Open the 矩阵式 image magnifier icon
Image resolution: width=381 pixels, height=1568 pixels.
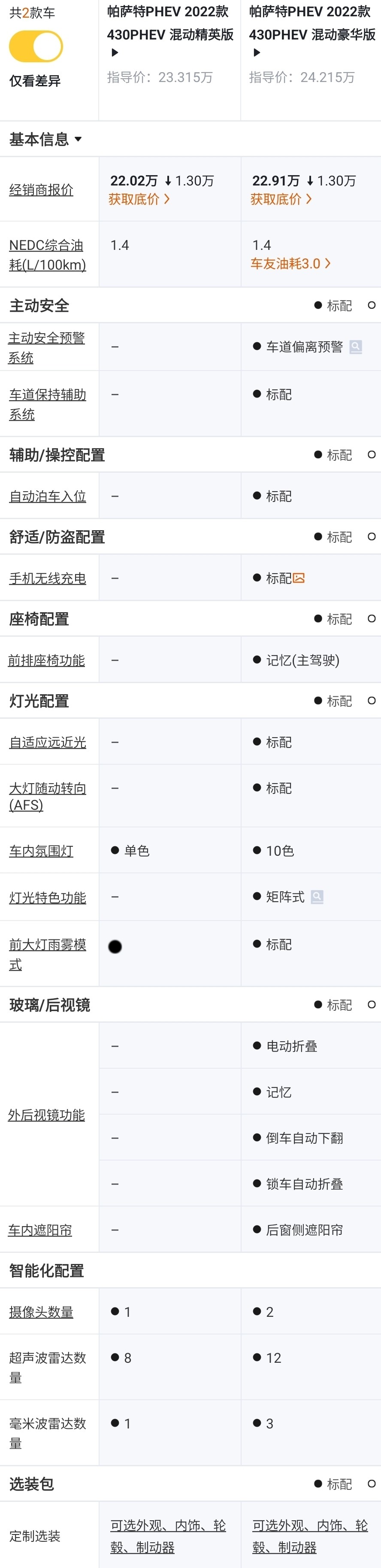tap(317, 896)
